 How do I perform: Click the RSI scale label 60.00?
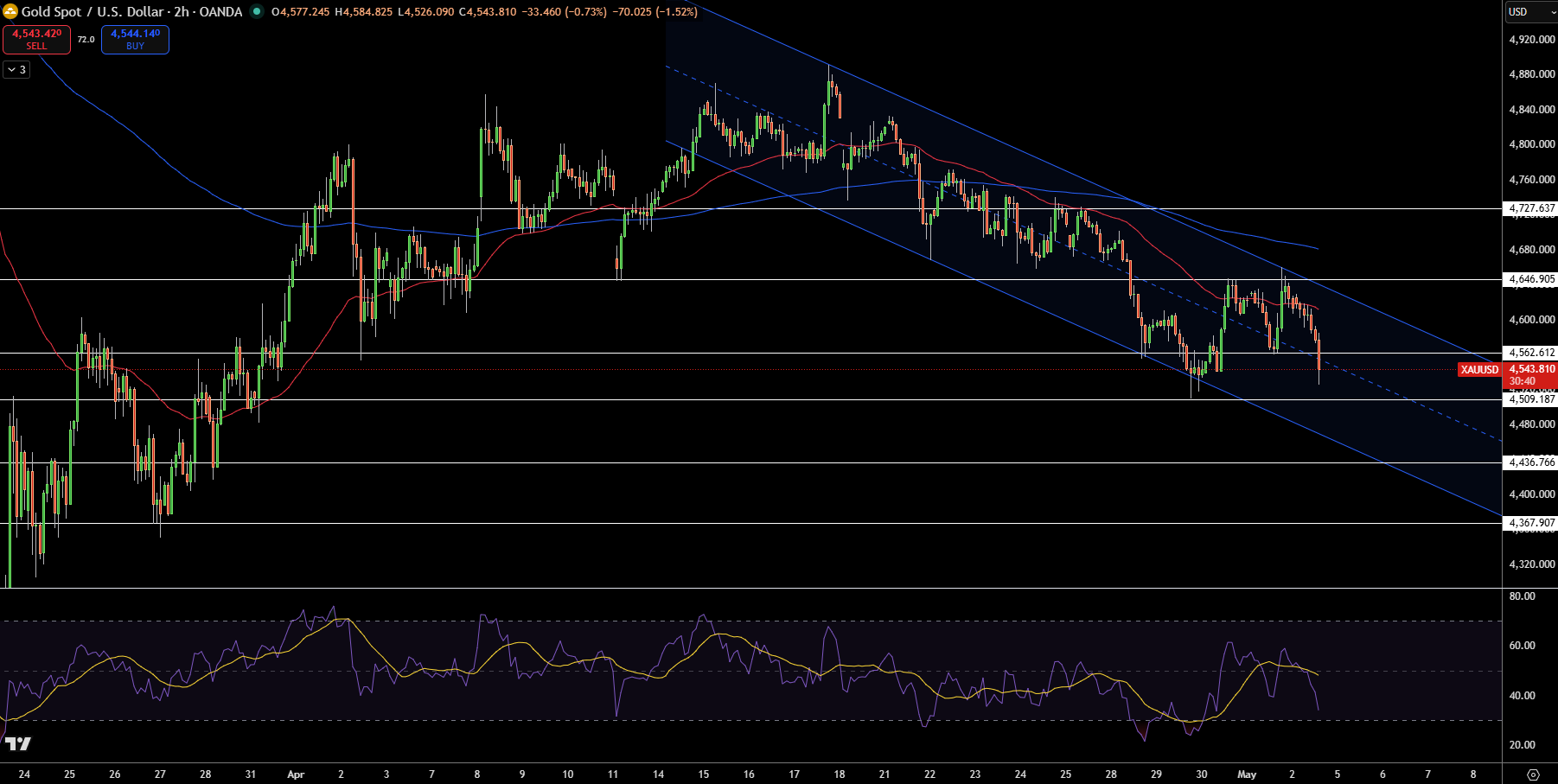click(x=1522, y=646)
